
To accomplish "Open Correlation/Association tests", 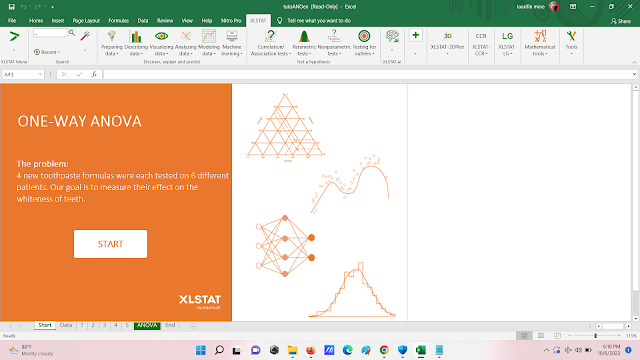I will tap(271, 43).
